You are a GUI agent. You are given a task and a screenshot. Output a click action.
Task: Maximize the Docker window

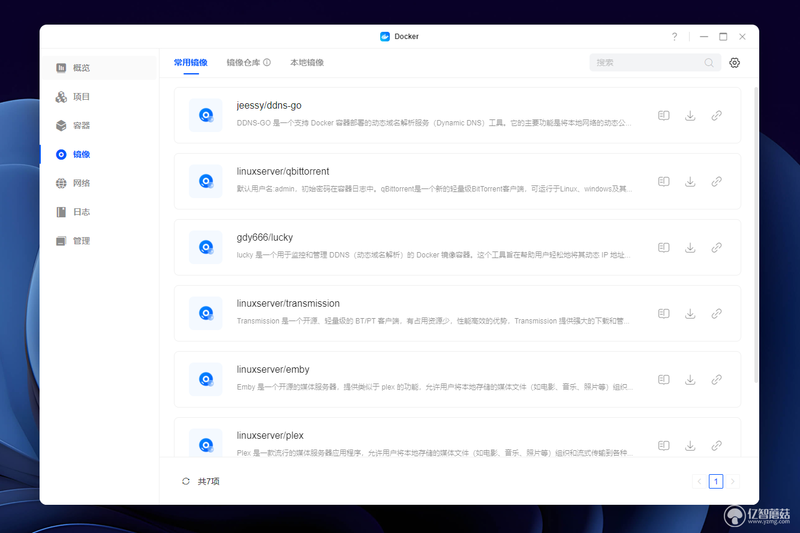(x=723, y=36)
